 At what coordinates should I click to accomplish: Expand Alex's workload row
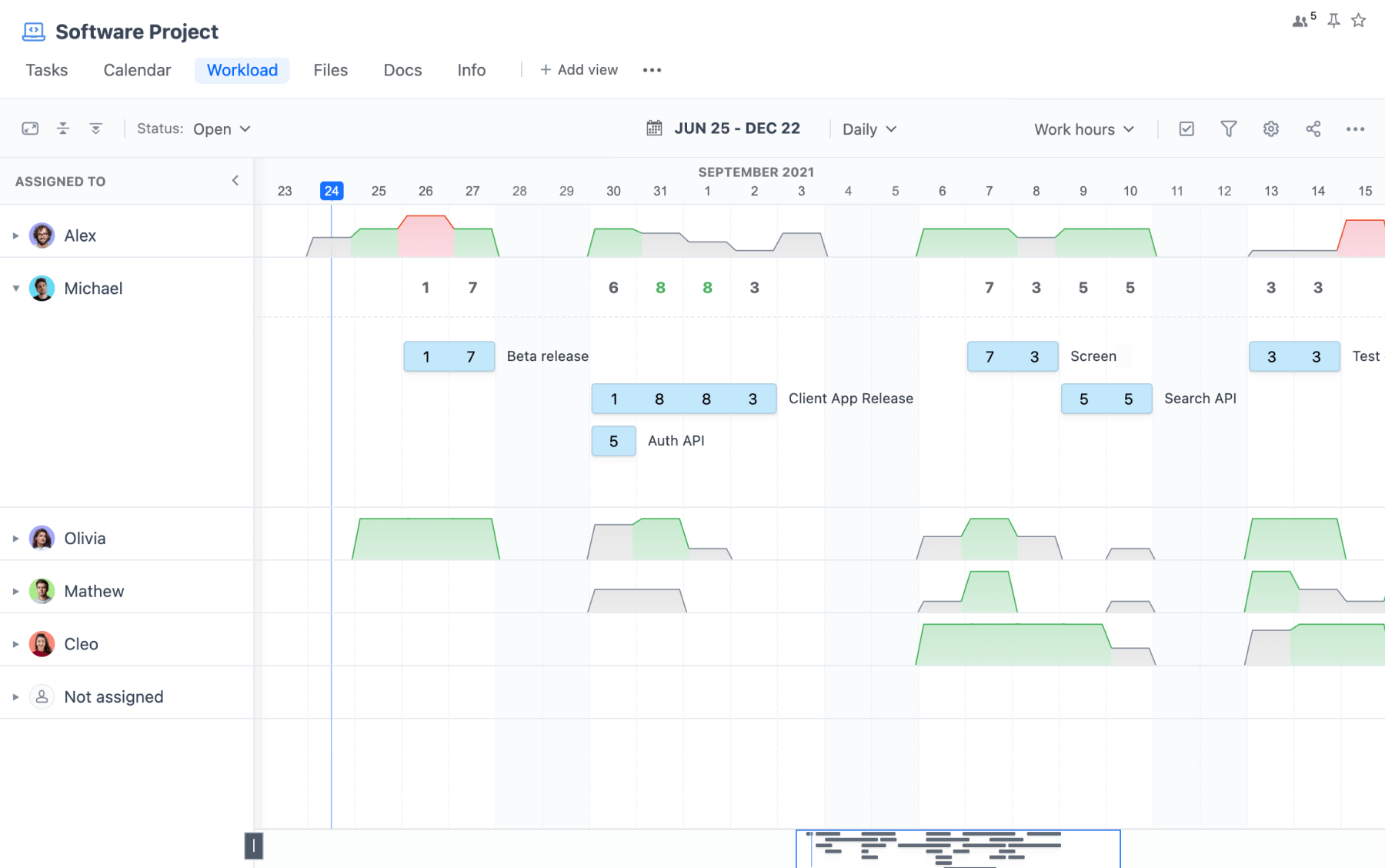[15, 235]
